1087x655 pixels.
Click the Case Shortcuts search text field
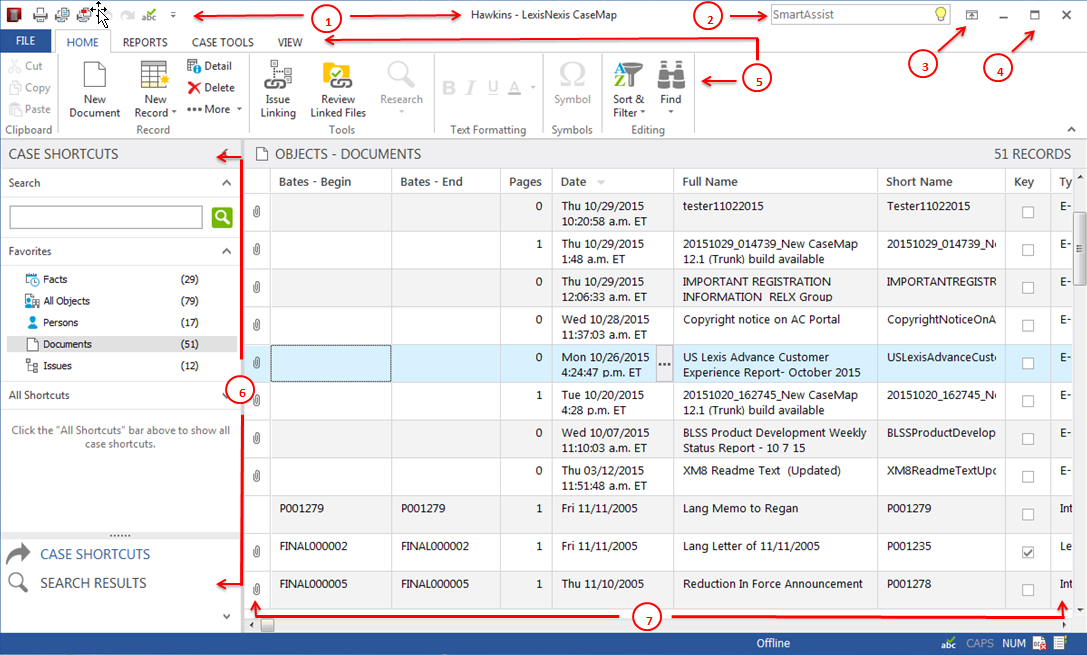click(x=106, y=218)
